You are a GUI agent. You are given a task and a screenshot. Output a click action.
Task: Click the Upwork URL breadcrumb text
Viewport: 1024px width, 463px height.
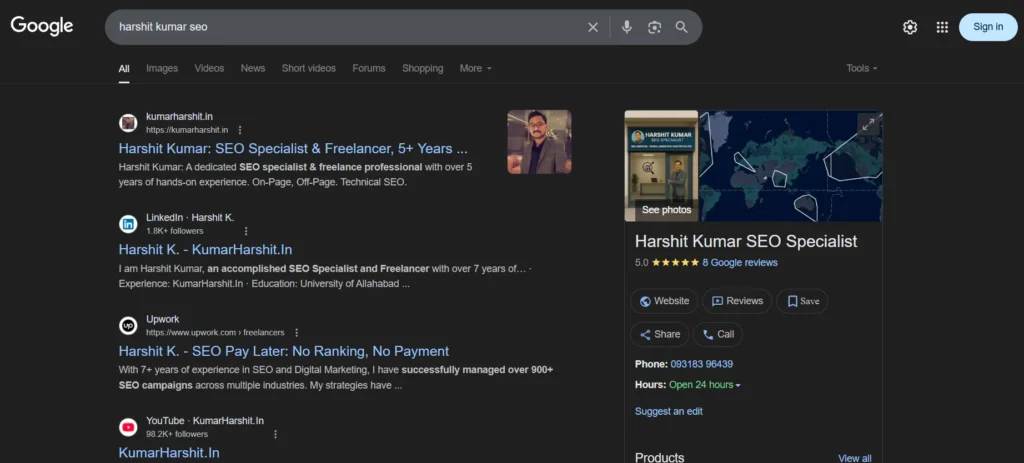click(215, 332)
